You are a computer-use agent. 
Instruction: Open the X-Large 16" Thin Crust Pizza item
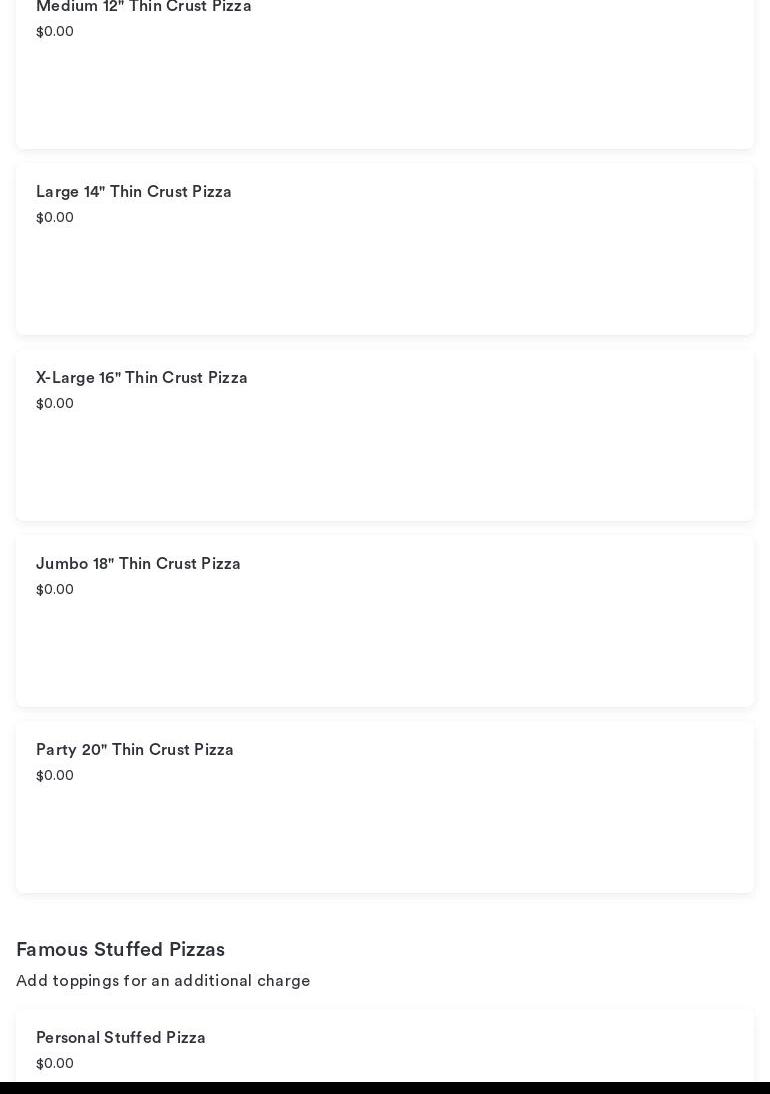tap(142, 378)
